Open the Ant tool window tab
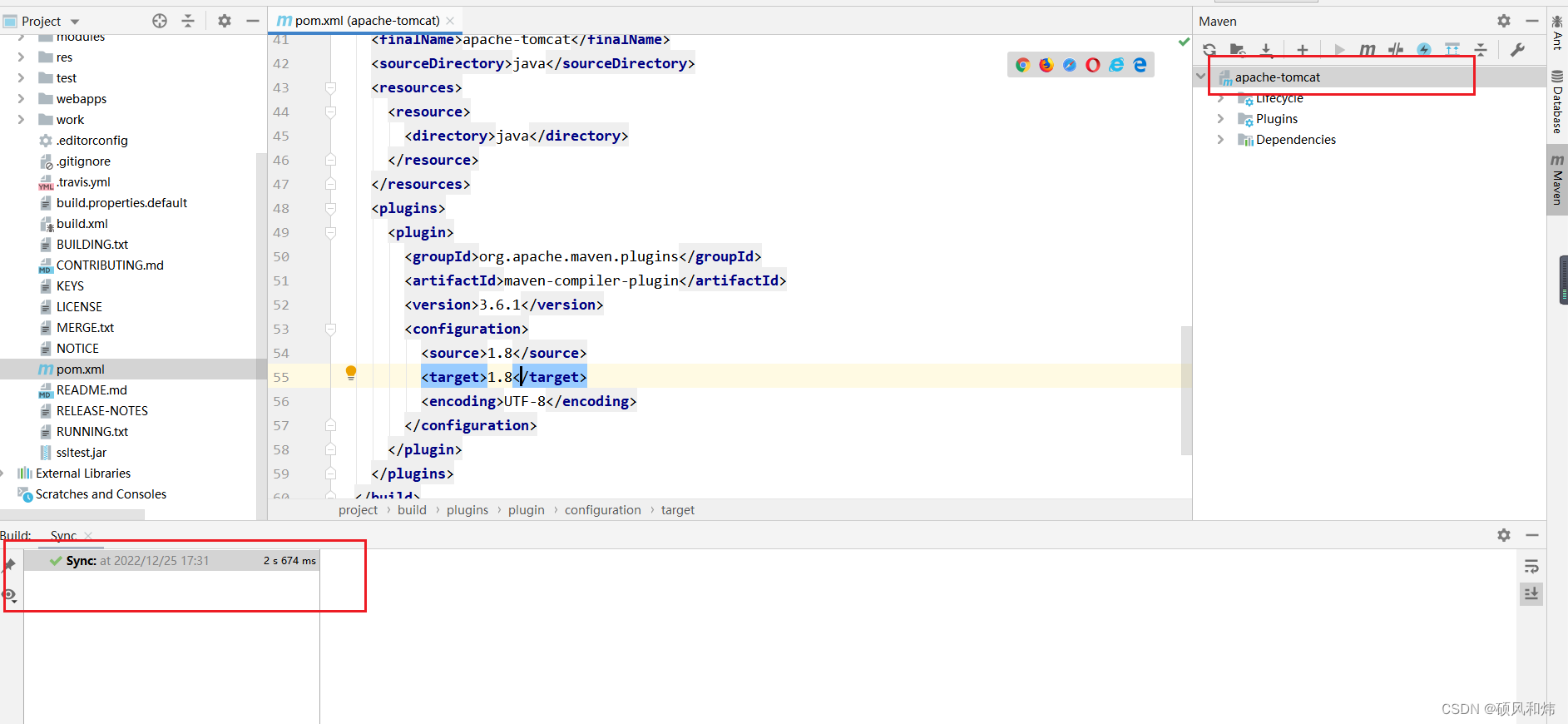1568x724 pixels. [1557, 32]
